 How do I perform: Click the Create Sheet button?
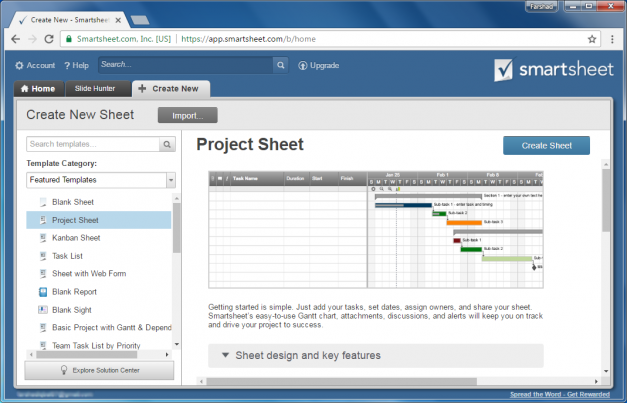(x=546, y=146)
